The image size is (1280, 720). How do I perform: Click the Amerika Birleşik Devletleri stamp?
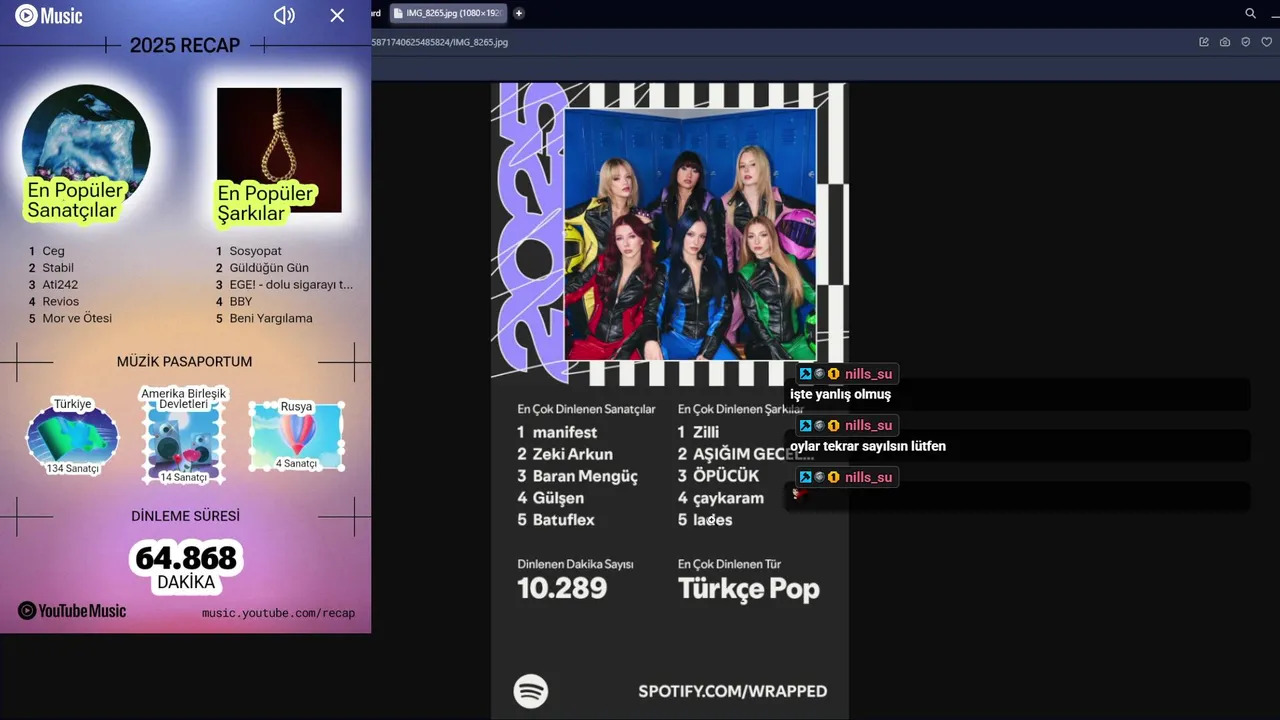point(183,436)
